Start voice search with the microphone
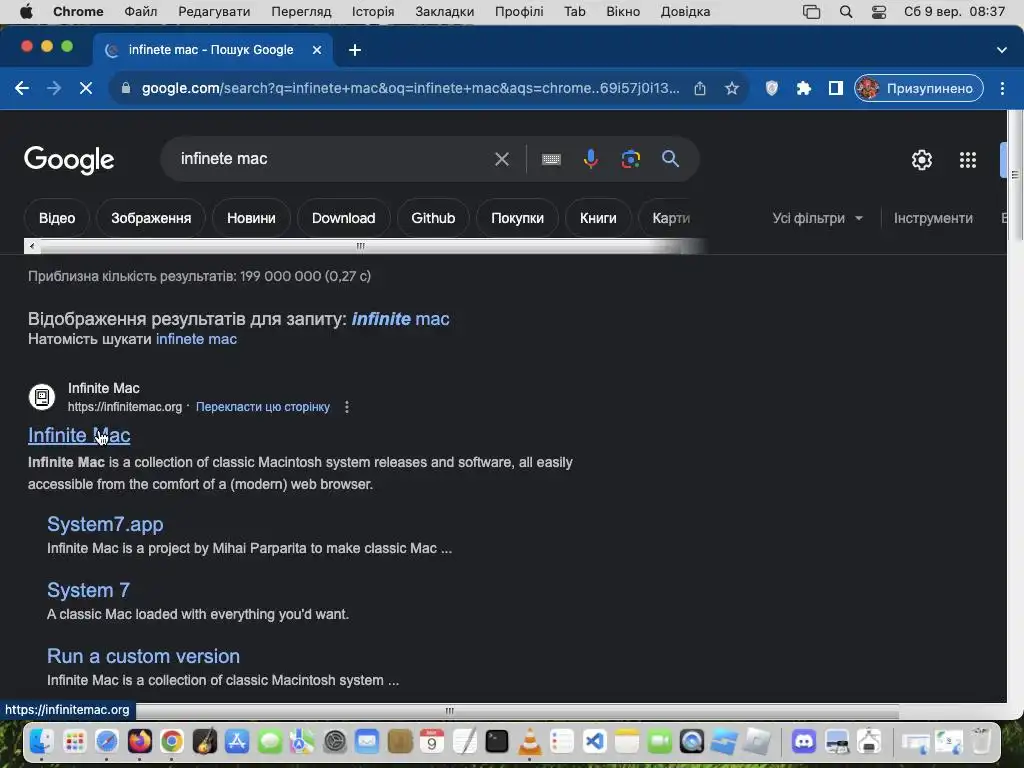The height and width of the screenshot is (768, 1024). pyautogui.click(x=590, y=159)
